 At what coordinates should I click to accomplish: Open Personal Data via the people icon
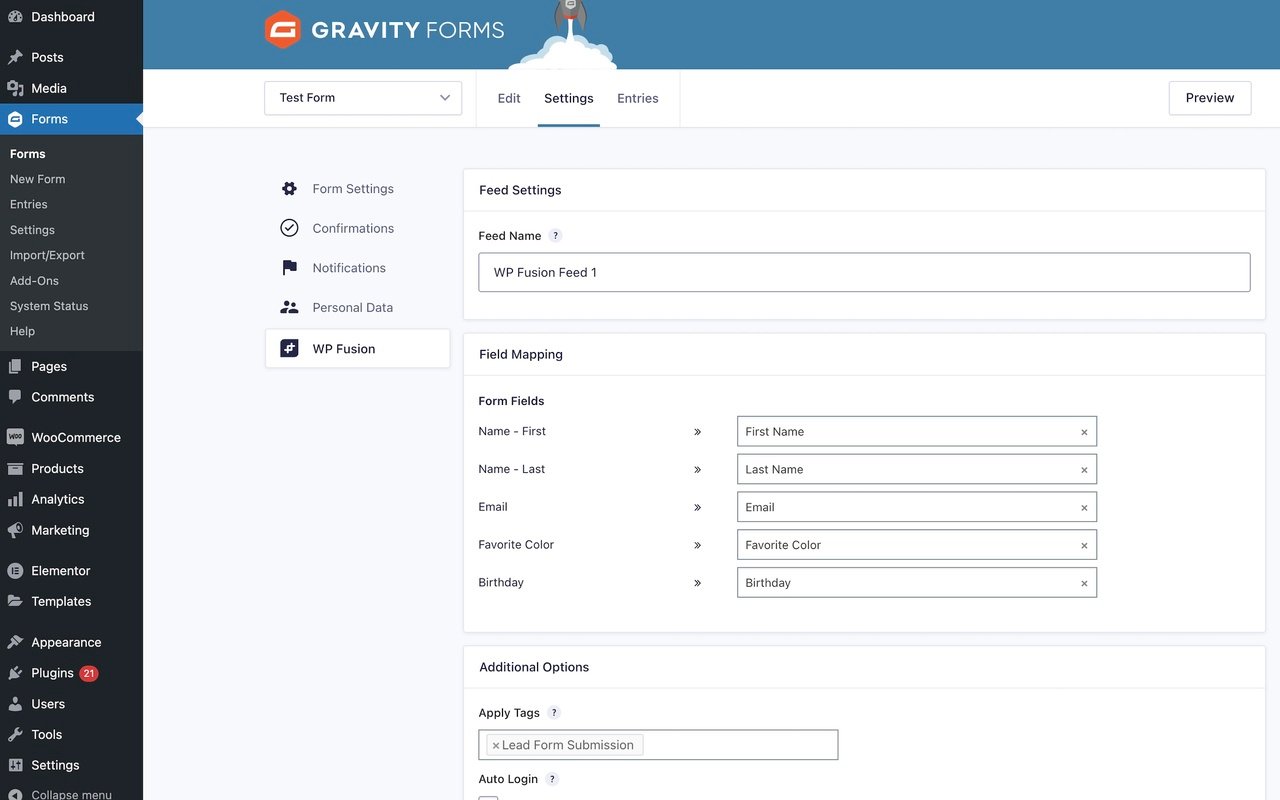[288, 307]
